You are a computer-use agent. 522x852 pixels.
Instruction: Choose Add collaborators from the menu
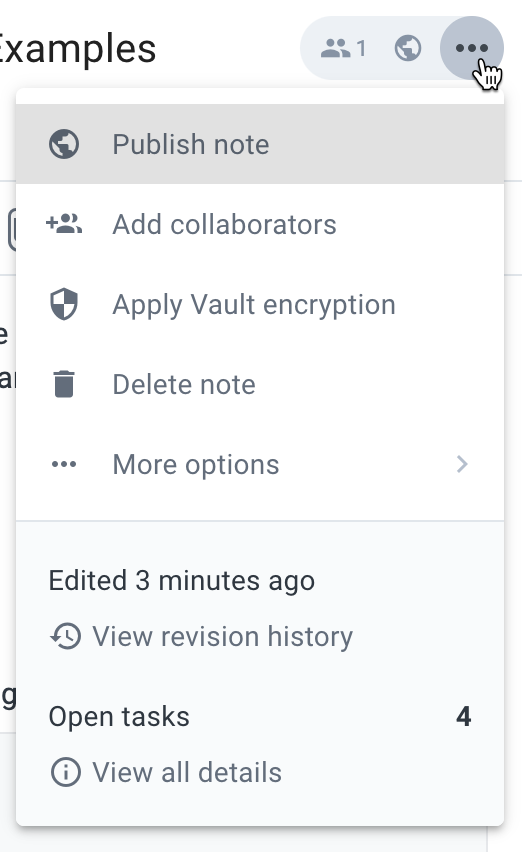pyautogui.click(x=260, y=224)
